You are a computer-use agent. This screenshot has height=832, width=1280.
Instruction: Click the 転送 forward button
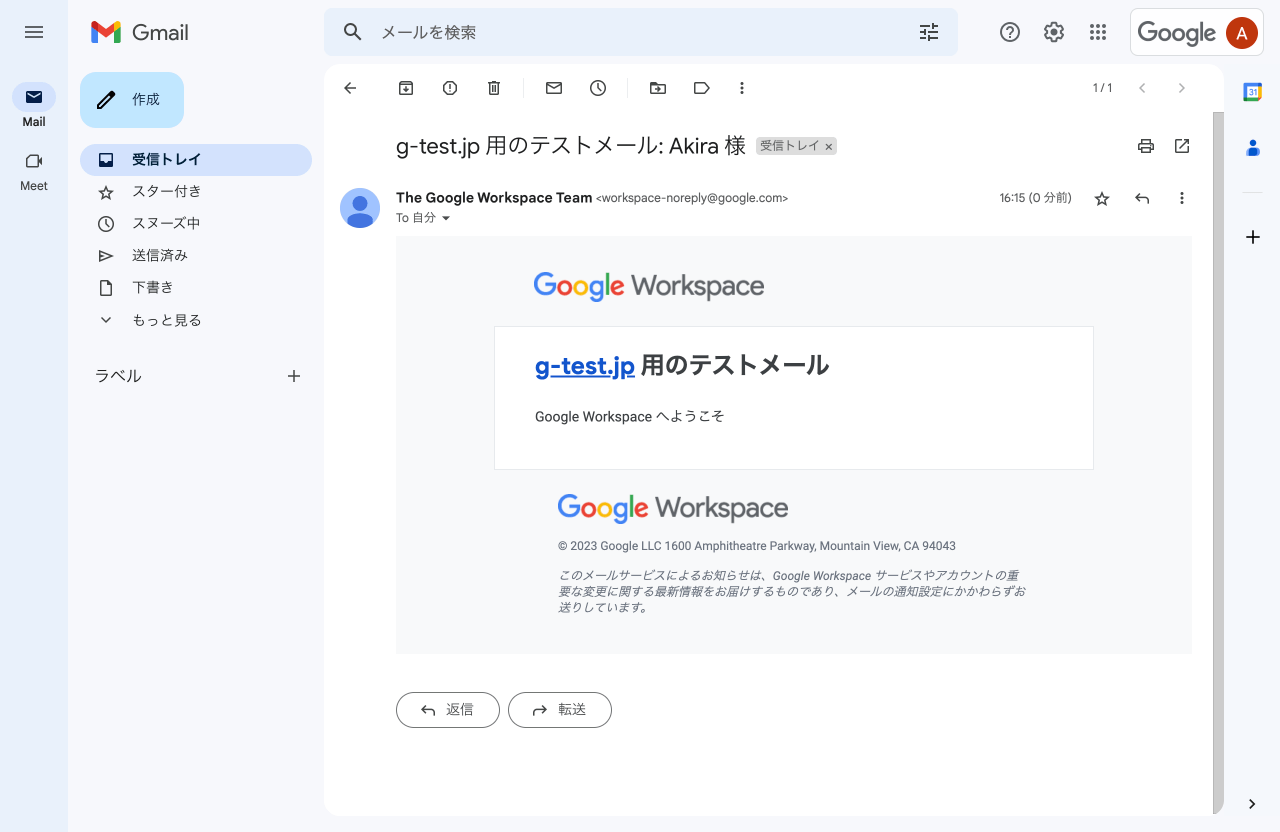[x=560, y=710]
